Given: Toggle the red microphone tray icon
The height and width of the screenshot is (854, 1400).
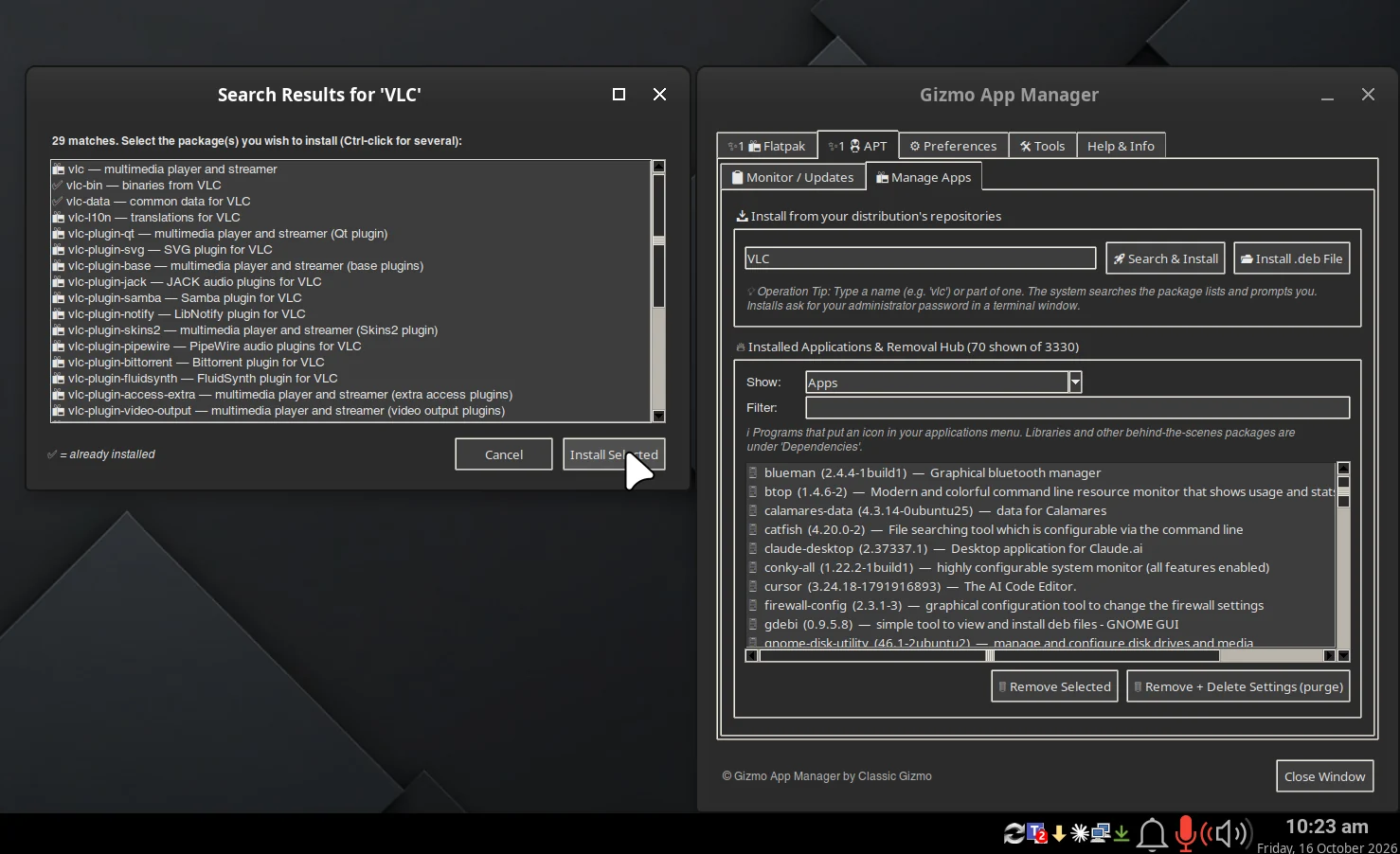Looking at the screenshot, I should point(1184,834).
